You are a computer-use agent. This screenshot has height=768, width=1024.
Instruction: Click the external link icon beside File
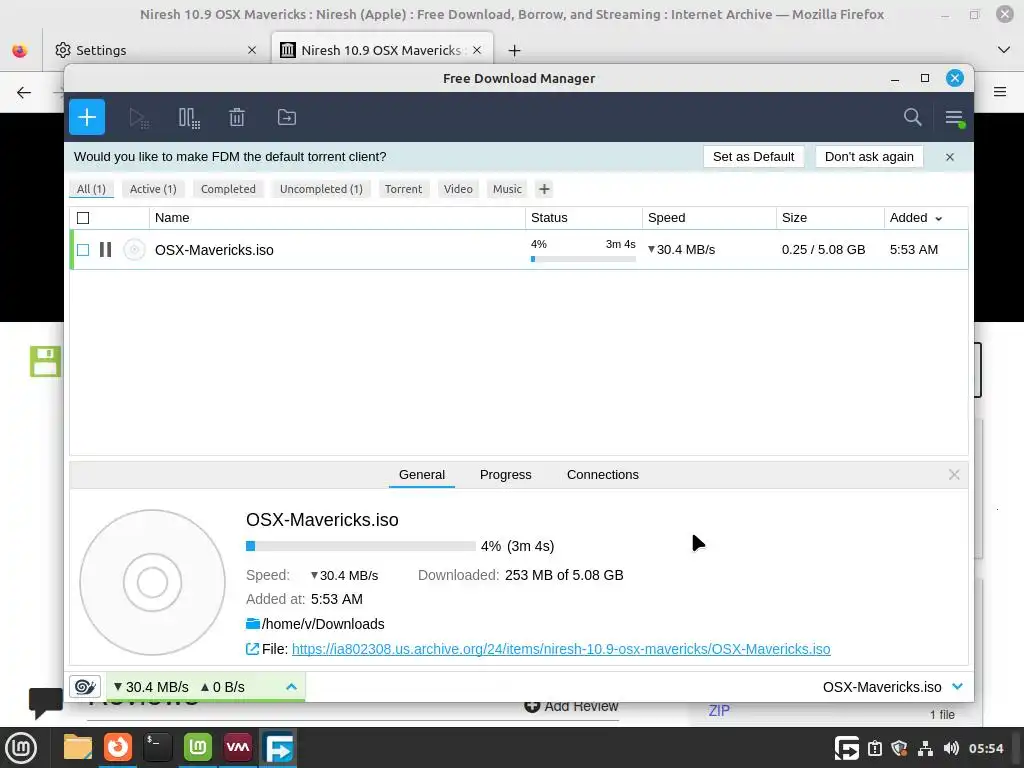252,649
